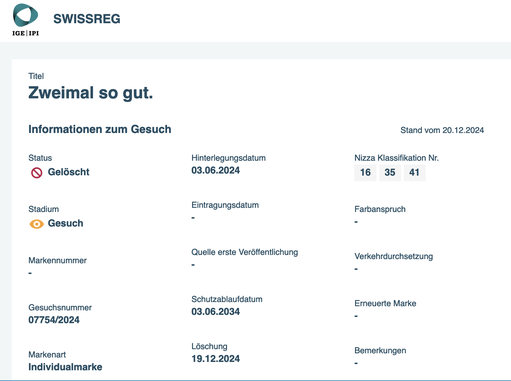511x381 pixels.
Task: Click the 'Markenart' label
Action: coord(47,355)
